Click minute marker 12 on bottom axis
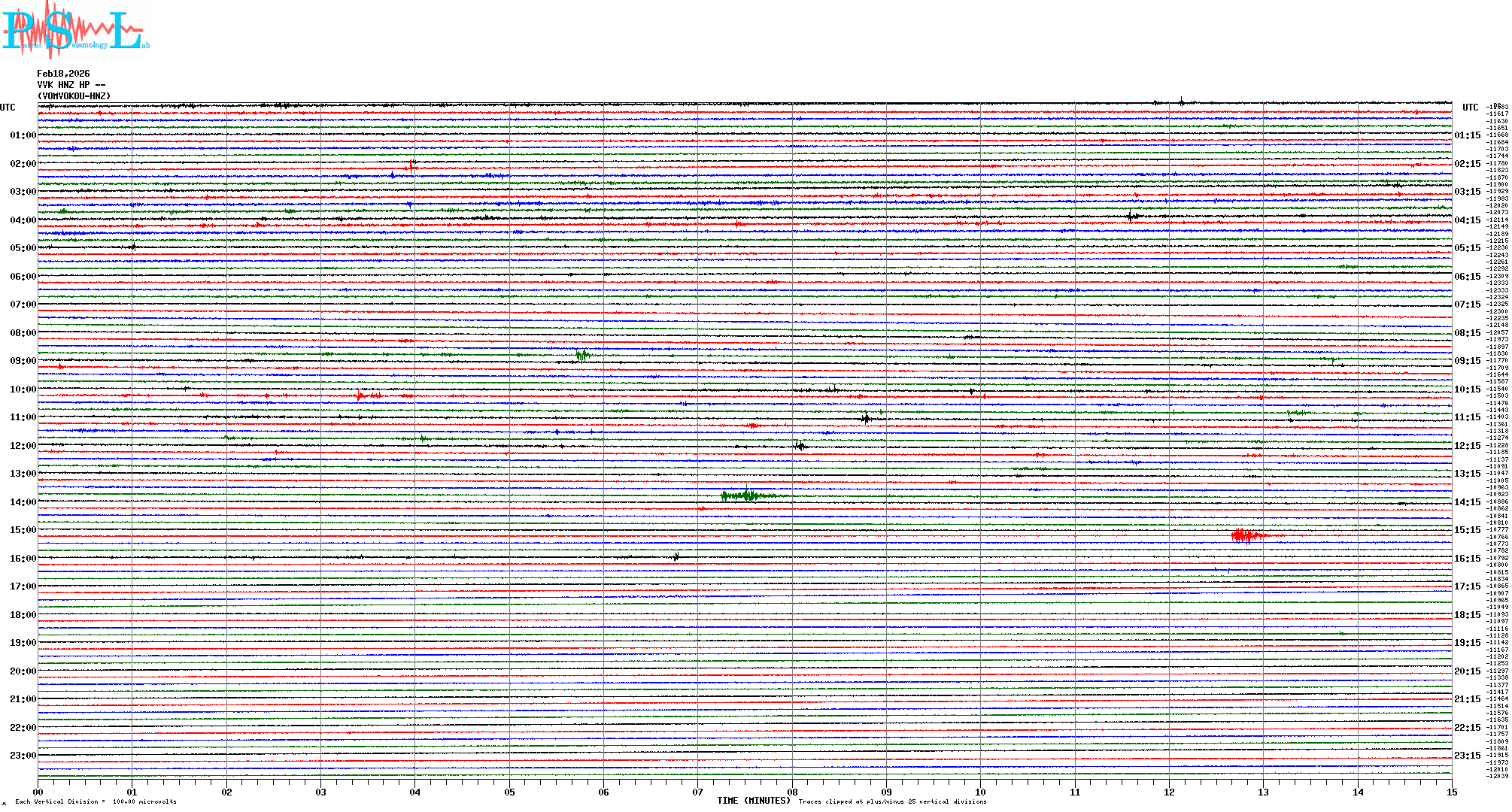Screen dimensions: 1512x812 coord(1169,792)
